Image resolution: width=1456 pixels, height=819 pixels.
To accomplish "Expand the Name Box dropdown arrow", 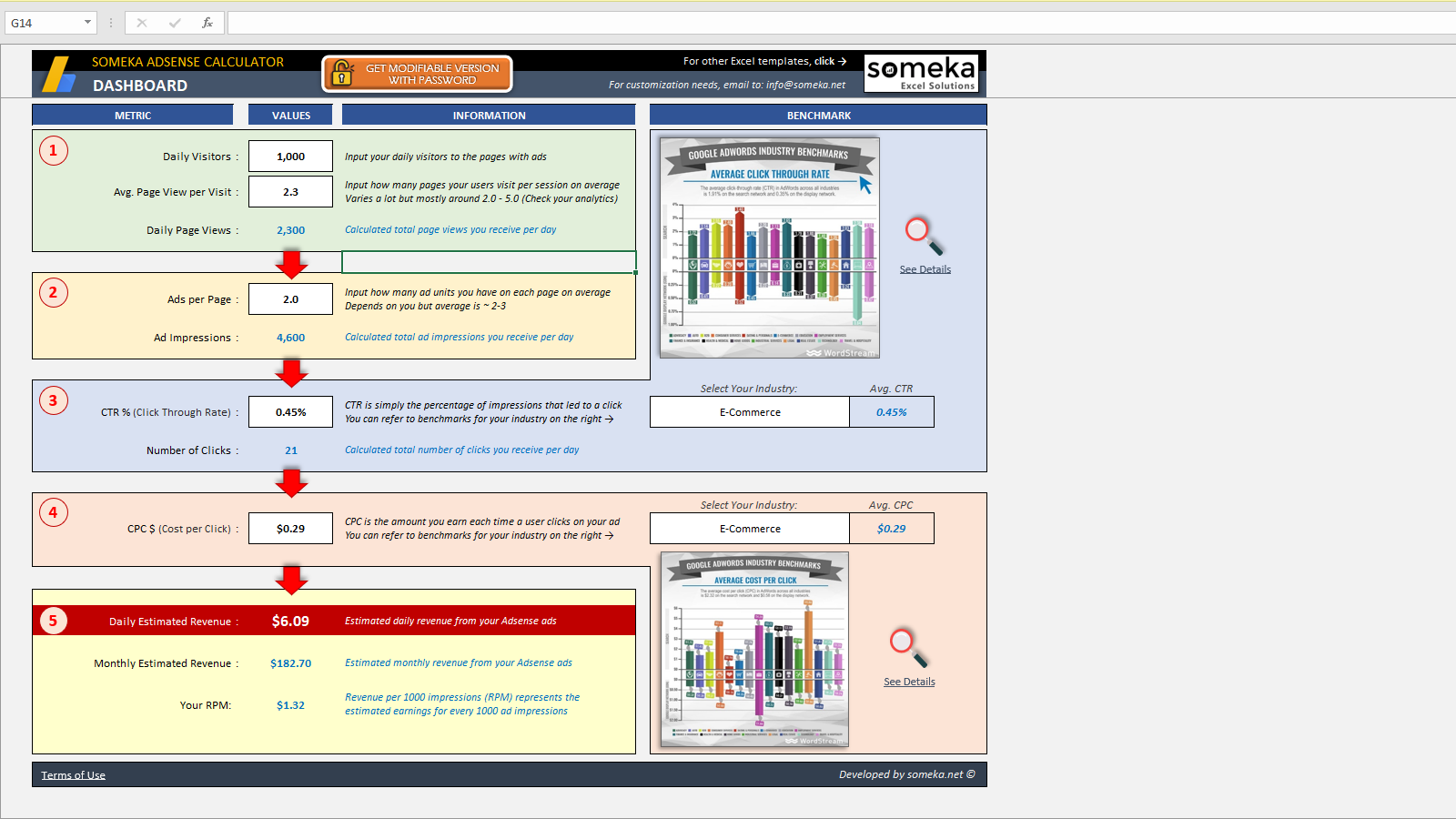I will click(x=87, y=23).
